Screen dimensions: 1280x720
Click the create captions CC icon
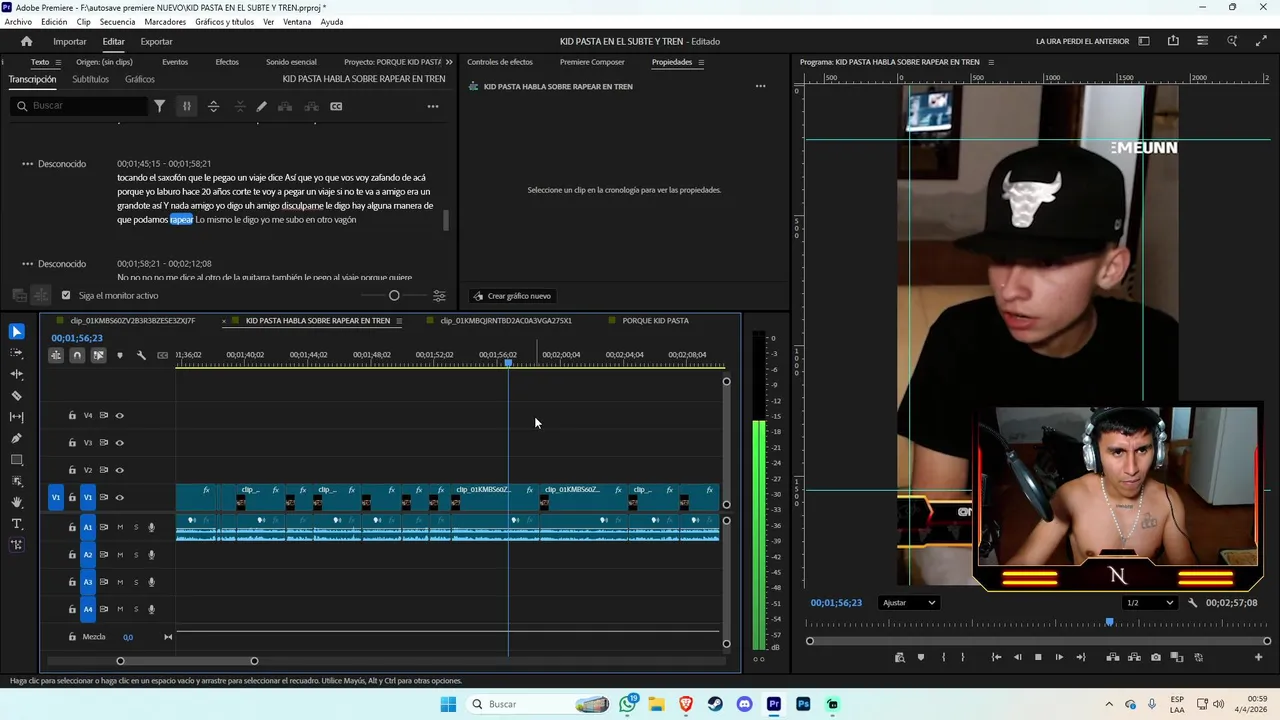click(x=336, y=106)
